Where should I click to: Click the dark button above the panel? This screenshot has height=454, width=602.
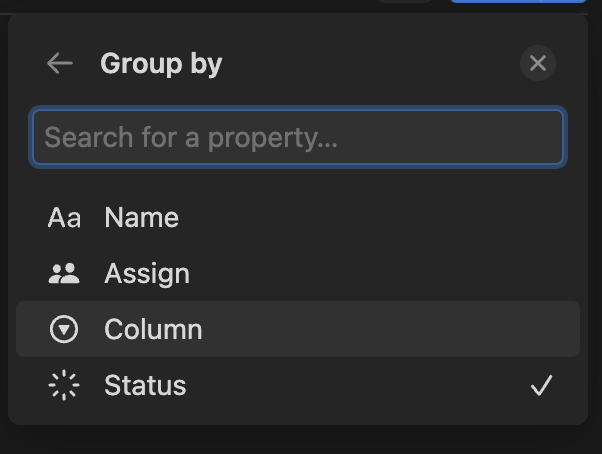click(x=406, y=2)
